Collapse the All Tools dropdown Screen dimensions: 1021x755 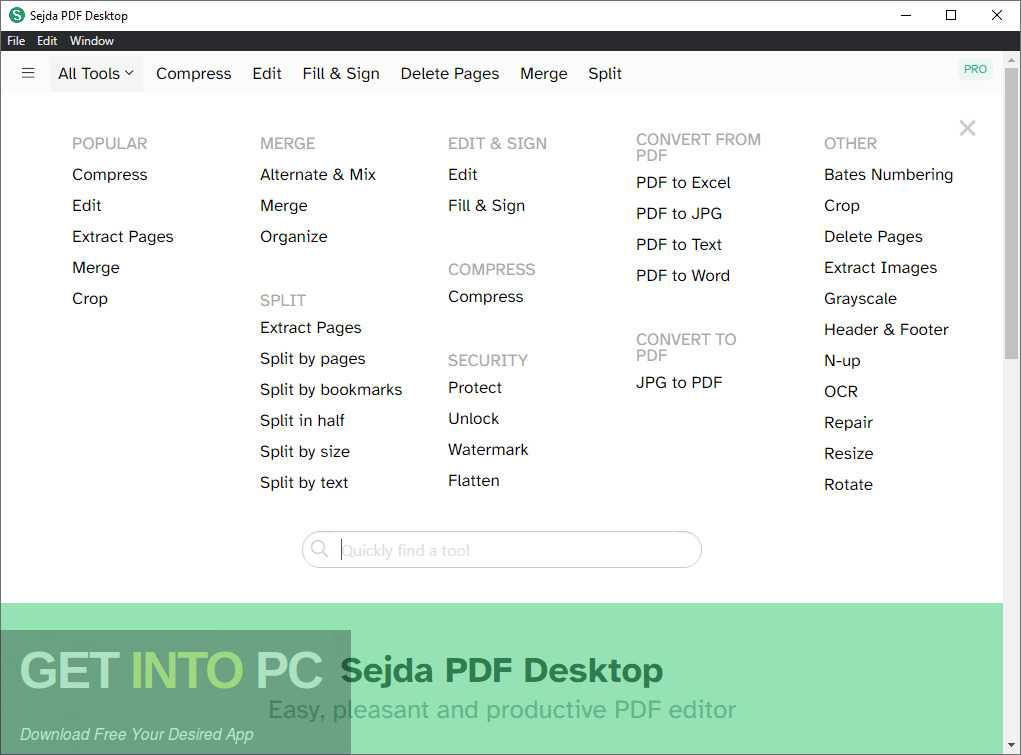click(x=96, y=74)
